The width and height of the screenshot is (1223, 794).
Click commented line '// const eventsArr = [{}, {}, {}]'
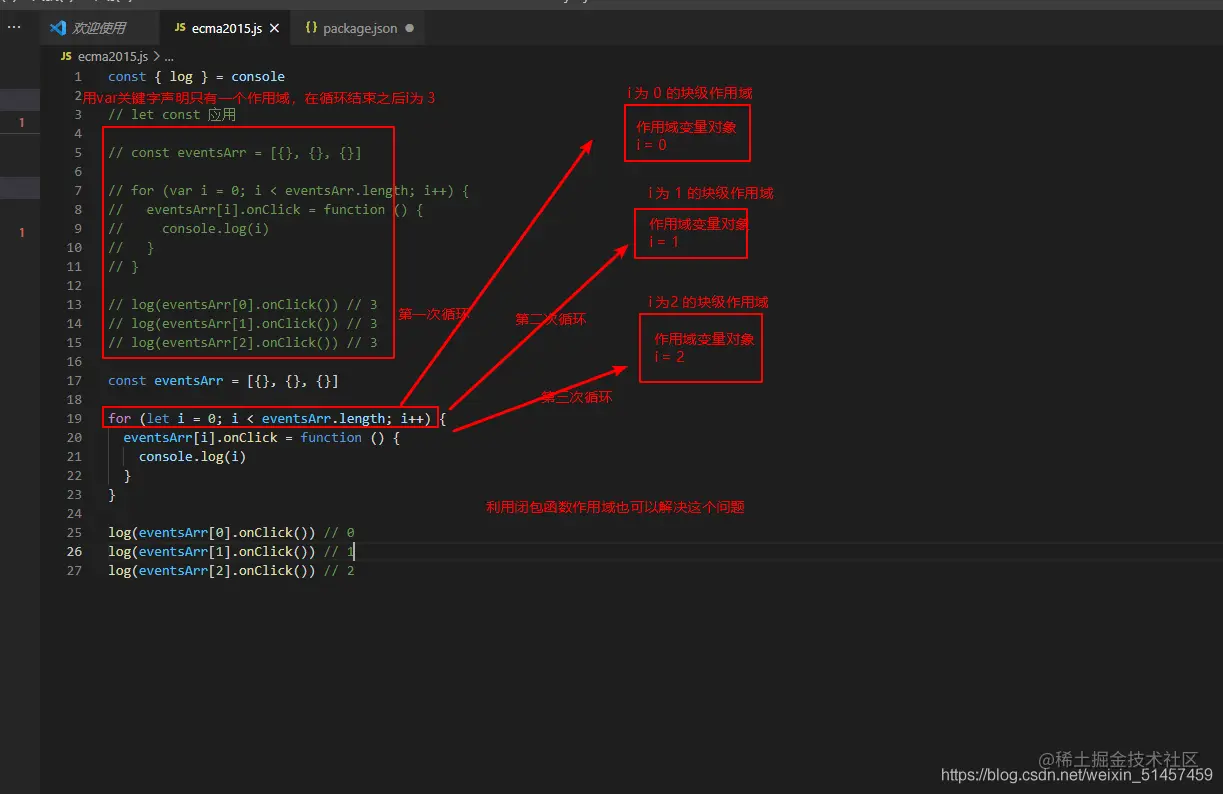pos(235,153)
